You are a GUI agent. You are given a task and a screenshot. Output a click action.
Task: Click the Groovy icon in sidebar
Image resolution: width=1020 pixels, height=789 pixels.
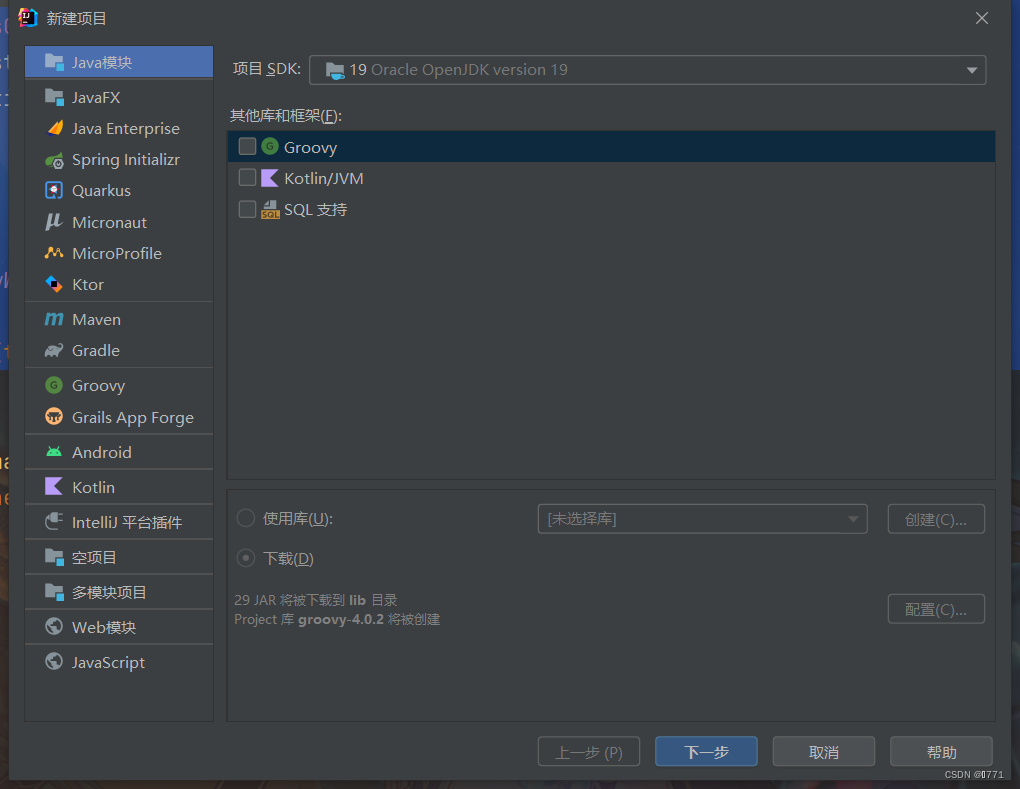pos(54,385)
